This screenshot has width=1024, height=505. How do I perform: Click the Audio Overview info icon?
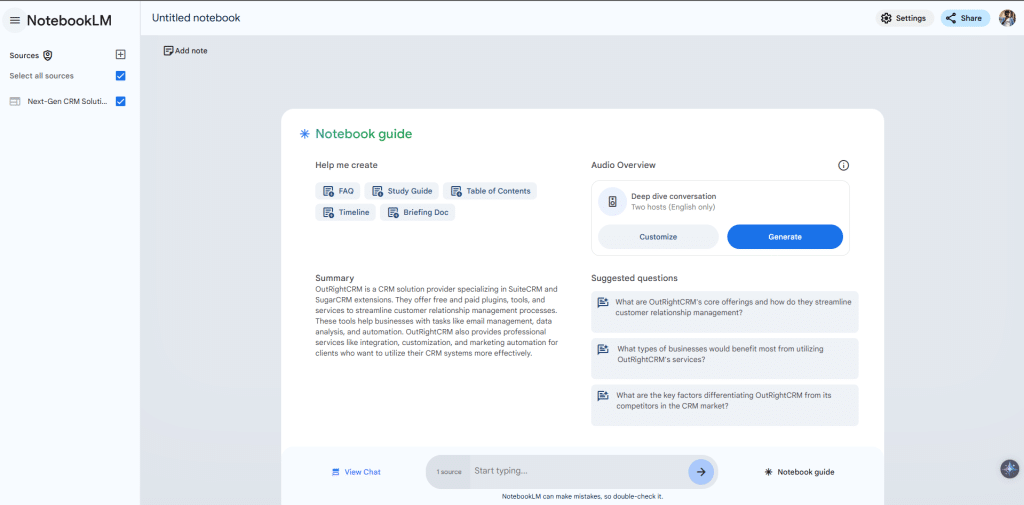coord(843,165)
